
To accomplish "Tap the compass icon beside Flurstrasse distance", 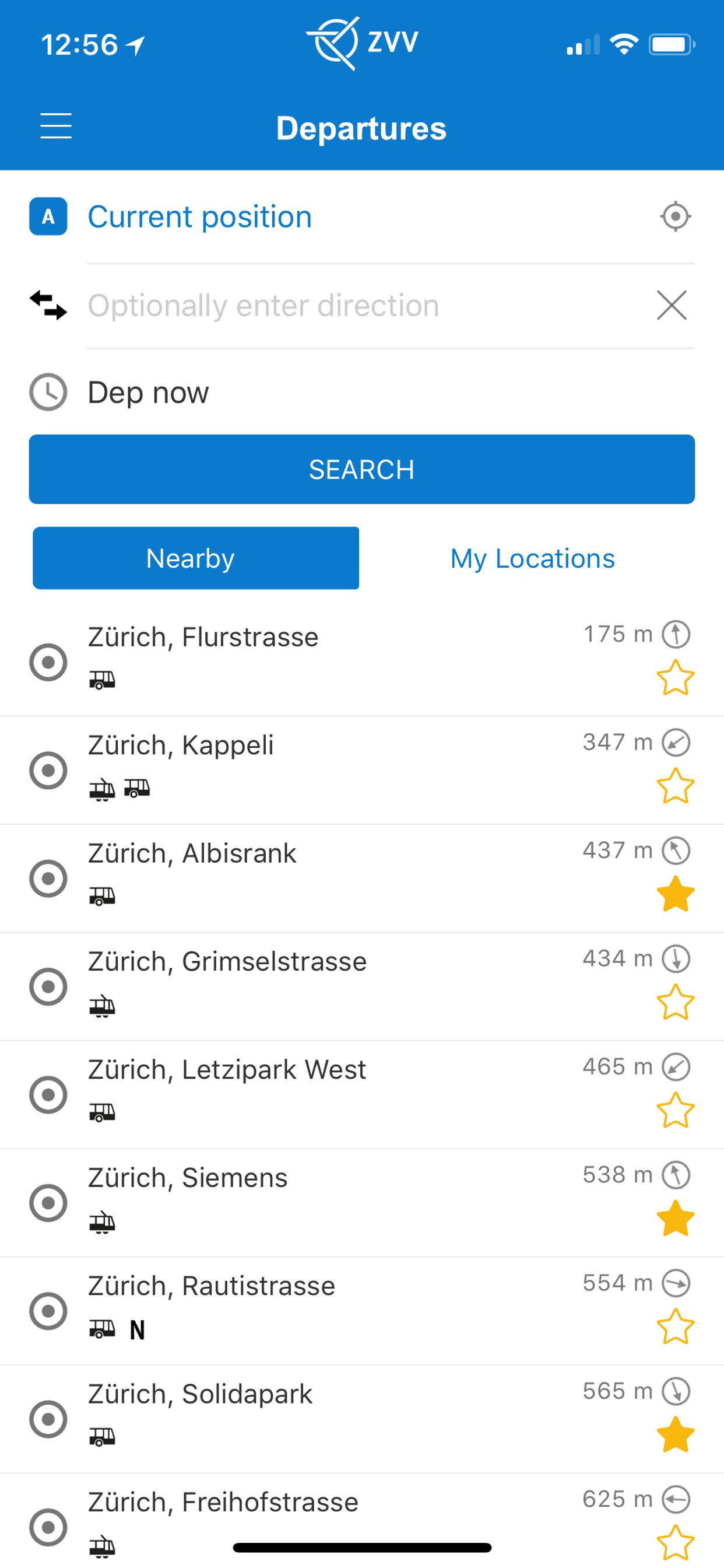I will [x=676, y=634].
